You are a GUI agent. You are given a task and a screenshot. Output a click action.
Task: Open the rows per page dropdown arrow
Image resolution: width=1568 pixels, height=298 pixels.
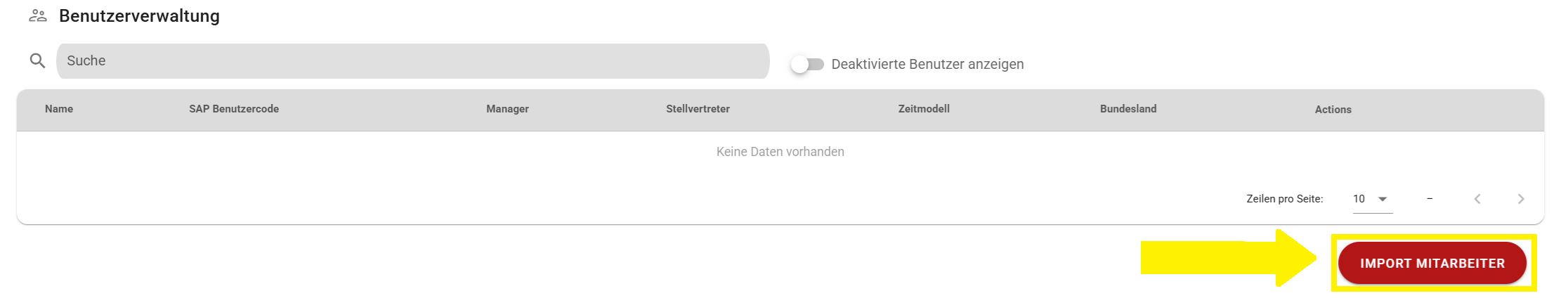pyautogui.click(x=1383, y=199)
